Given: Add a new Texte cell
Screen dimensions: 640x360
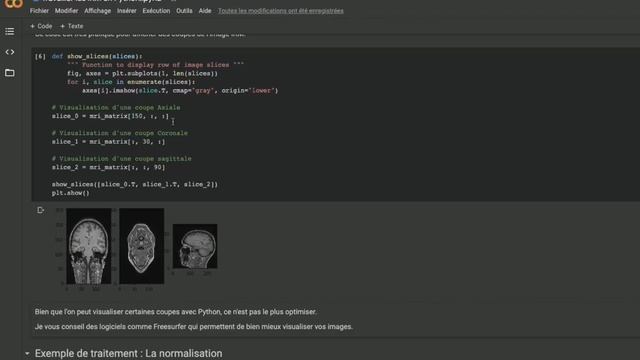Looking at the screenshot, I should click(x=71, y=26).
